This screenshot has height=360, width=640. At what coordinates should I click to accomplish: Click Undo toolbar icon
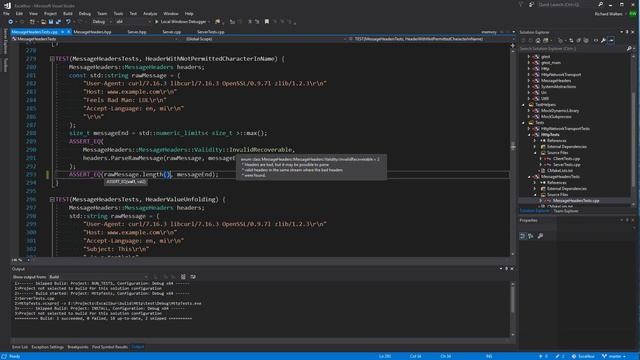(68, 22)
